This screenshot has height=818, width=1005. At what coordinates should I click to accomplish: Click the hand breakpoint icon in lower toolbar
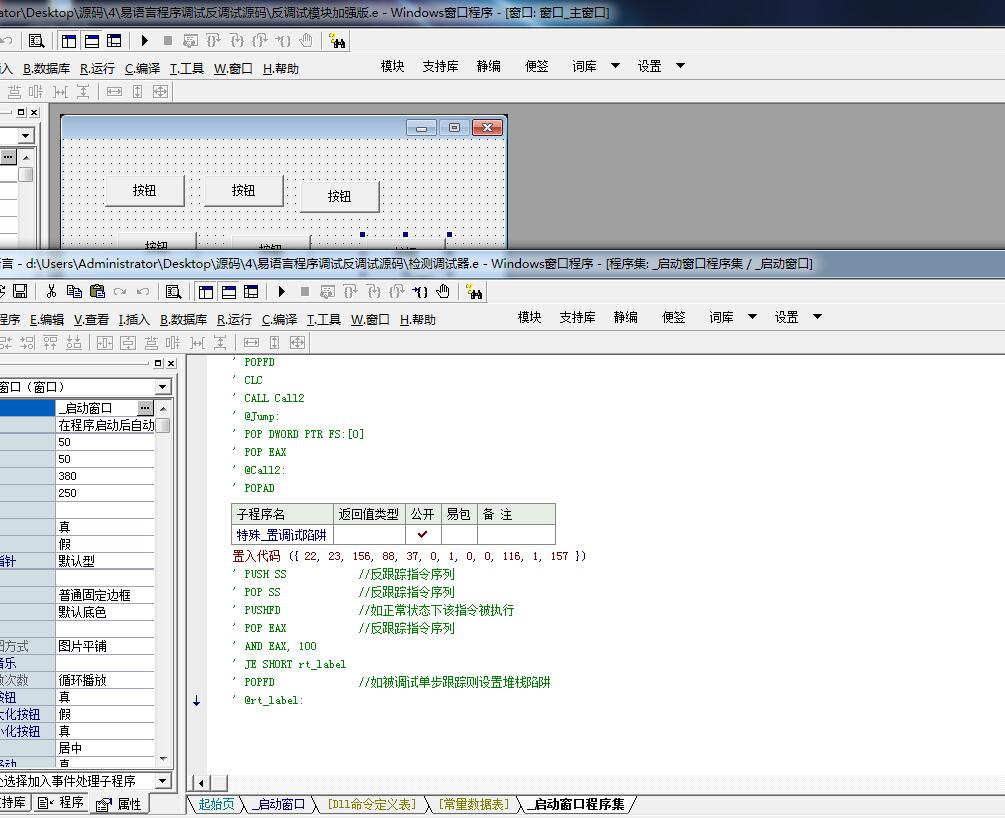pyautogui.click(x=443, y=292)
